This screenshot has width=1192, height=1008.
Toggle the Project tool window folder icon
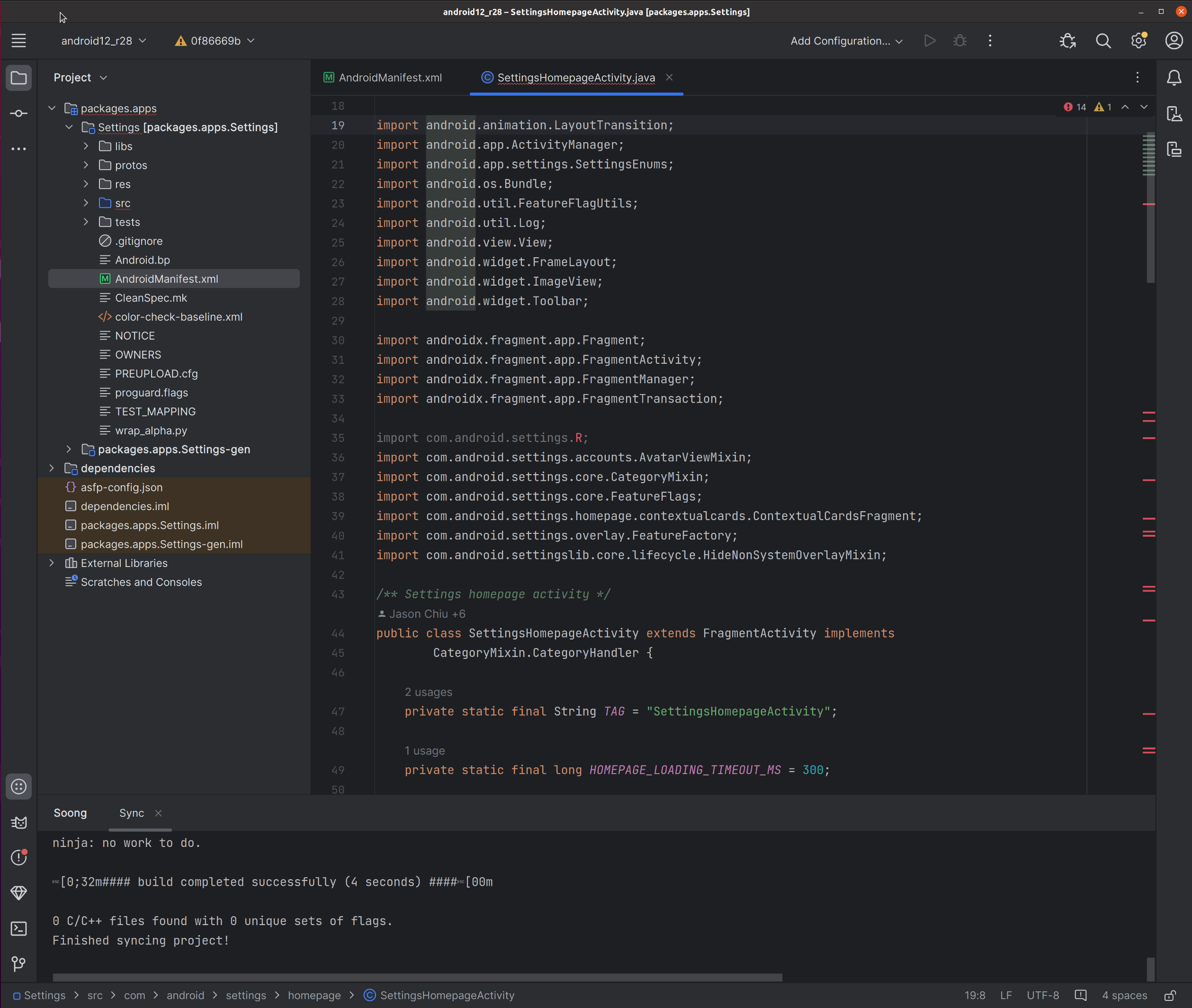click(x=18, y=78)
